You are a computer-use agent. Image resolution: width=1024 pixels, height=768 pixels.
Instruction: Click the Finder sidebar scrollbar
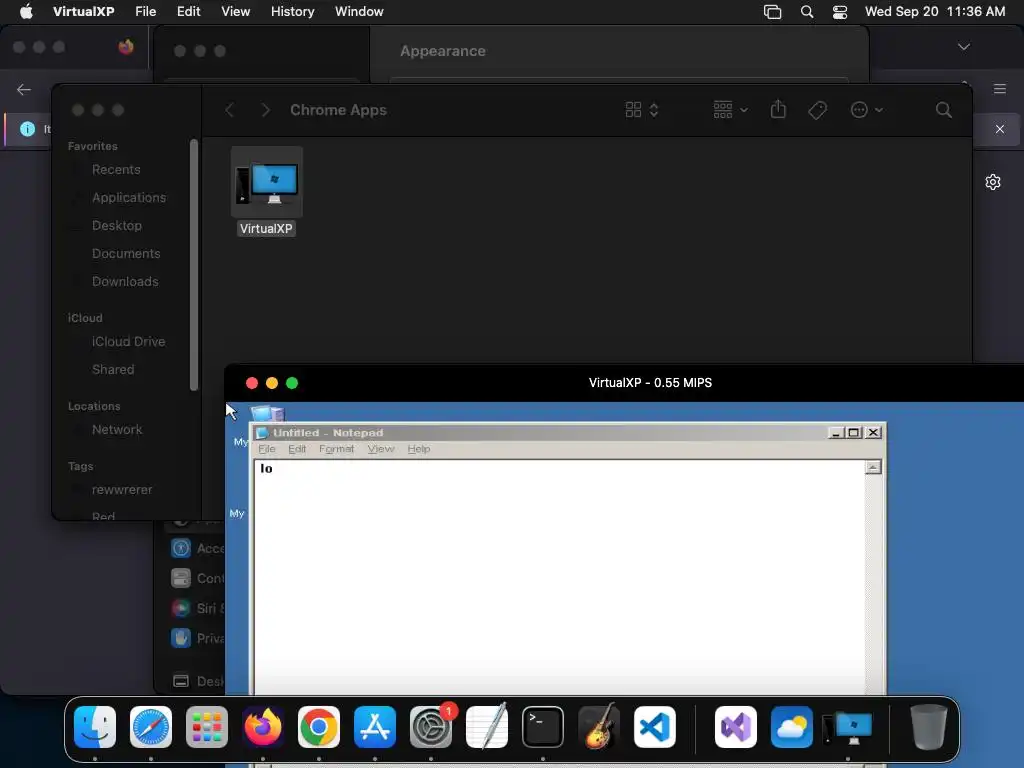[194, 264]
